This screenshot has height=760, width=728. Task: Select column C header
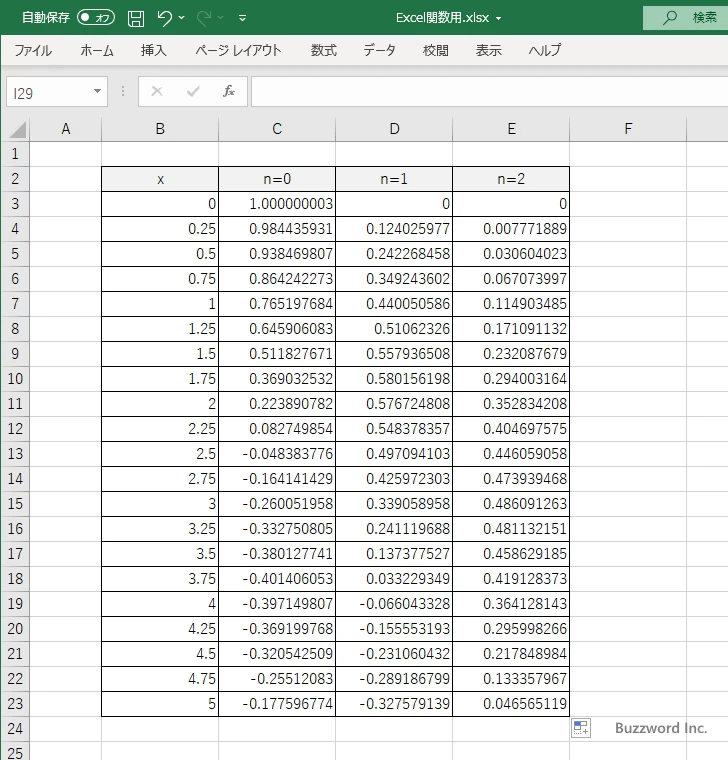[277, 129]
